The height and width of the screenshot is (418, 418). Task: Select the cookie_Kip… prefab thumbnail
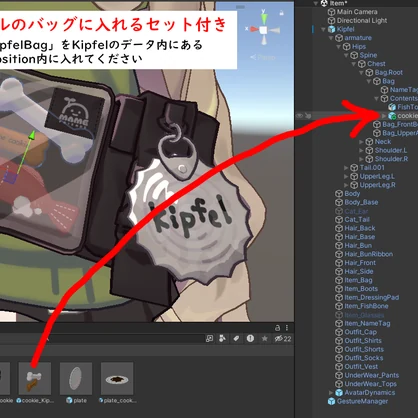[35, 378]
